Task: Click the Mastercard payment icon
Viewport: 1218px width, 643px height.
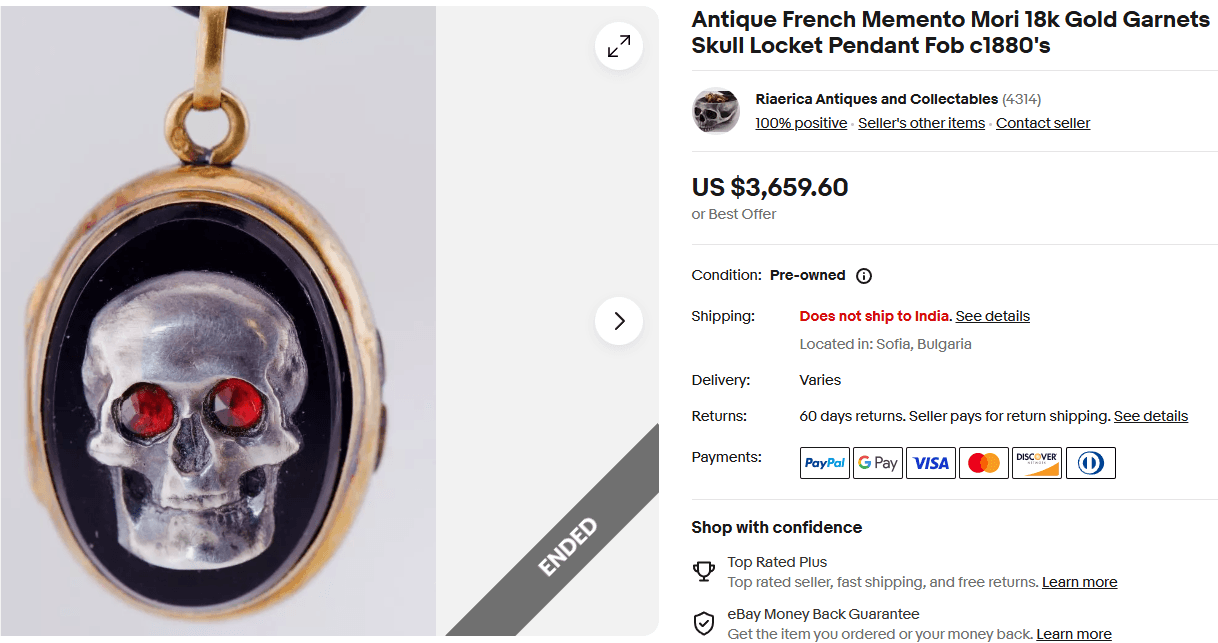Action: 983,462
